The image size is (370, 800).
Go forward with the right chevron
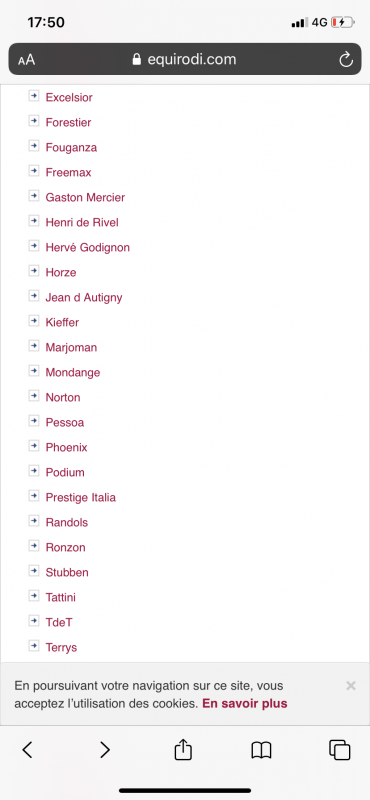[105, 749]
